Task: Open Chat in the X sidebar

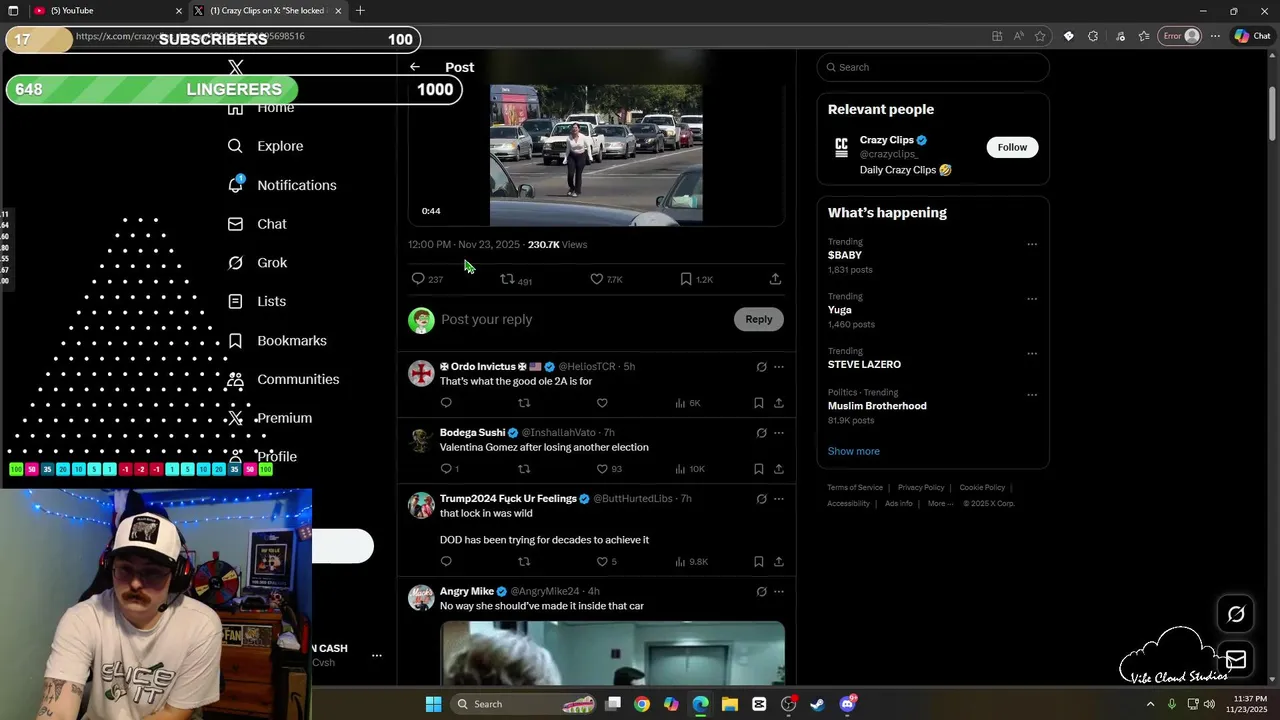Action: point(257,224)
